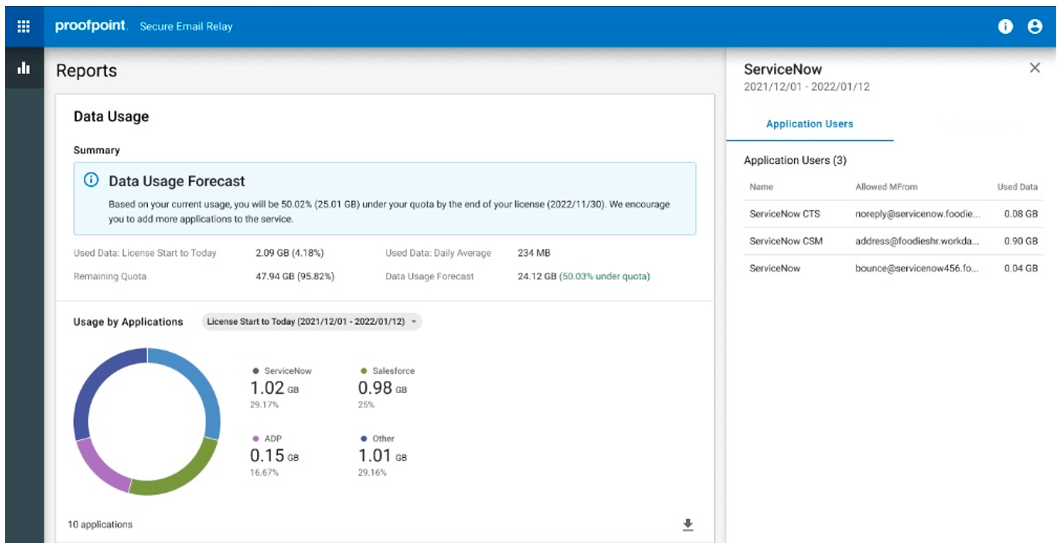Click the 50.03% under quota text

605,276
